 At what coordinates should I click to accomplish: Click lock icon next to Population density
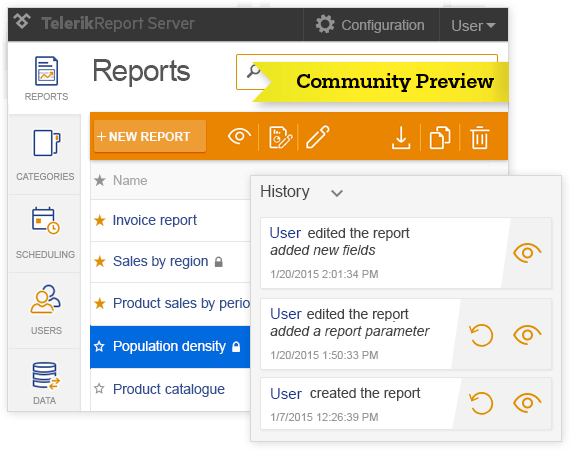[x=236, y=347]
